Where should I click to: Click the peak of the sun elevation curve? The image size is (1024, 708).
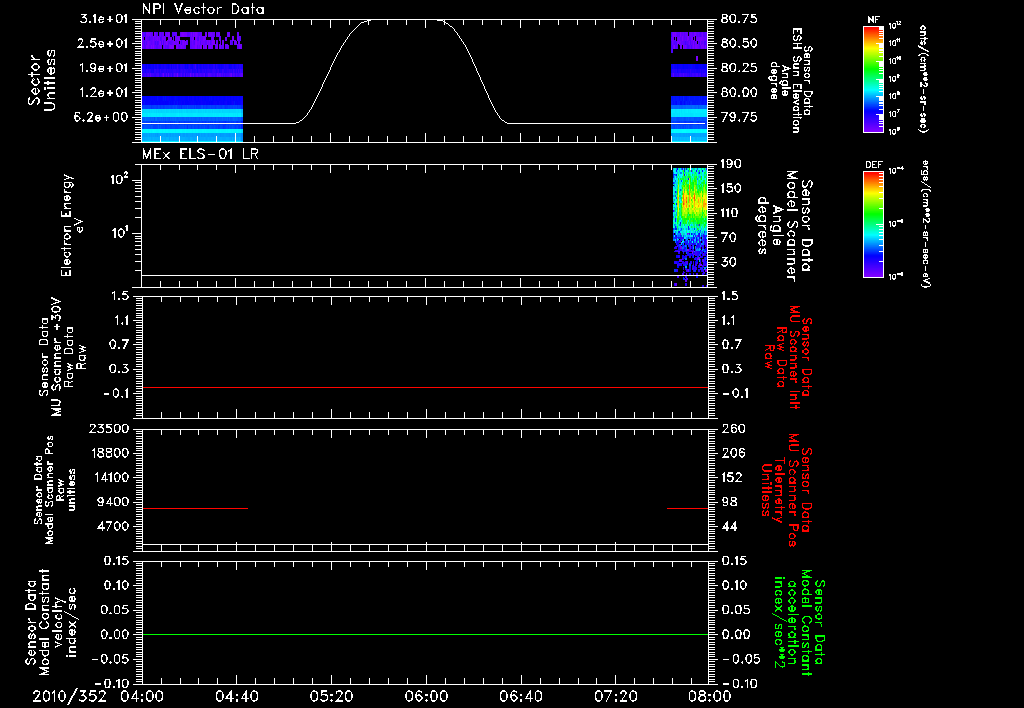(403, 20)
